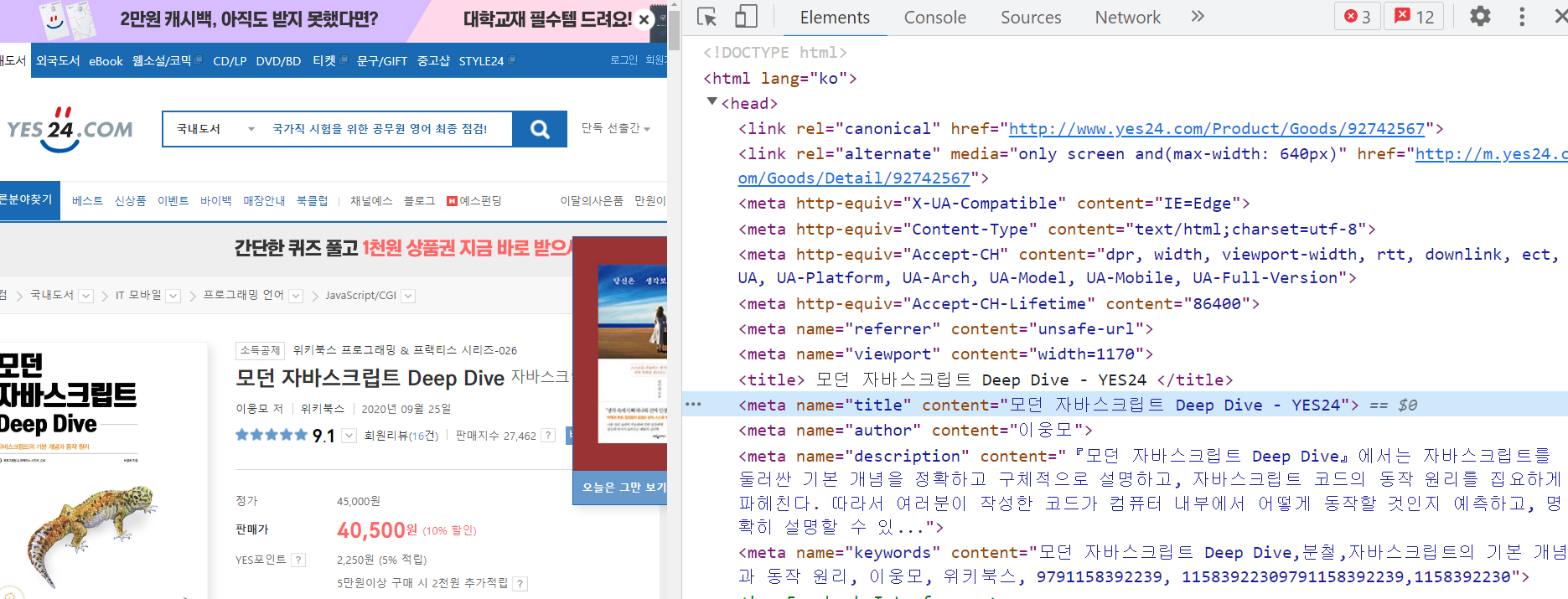Viewport: 1568px width, 599px height.
Task: Click the 베스트 navigation link
Action: pos(87,201)
